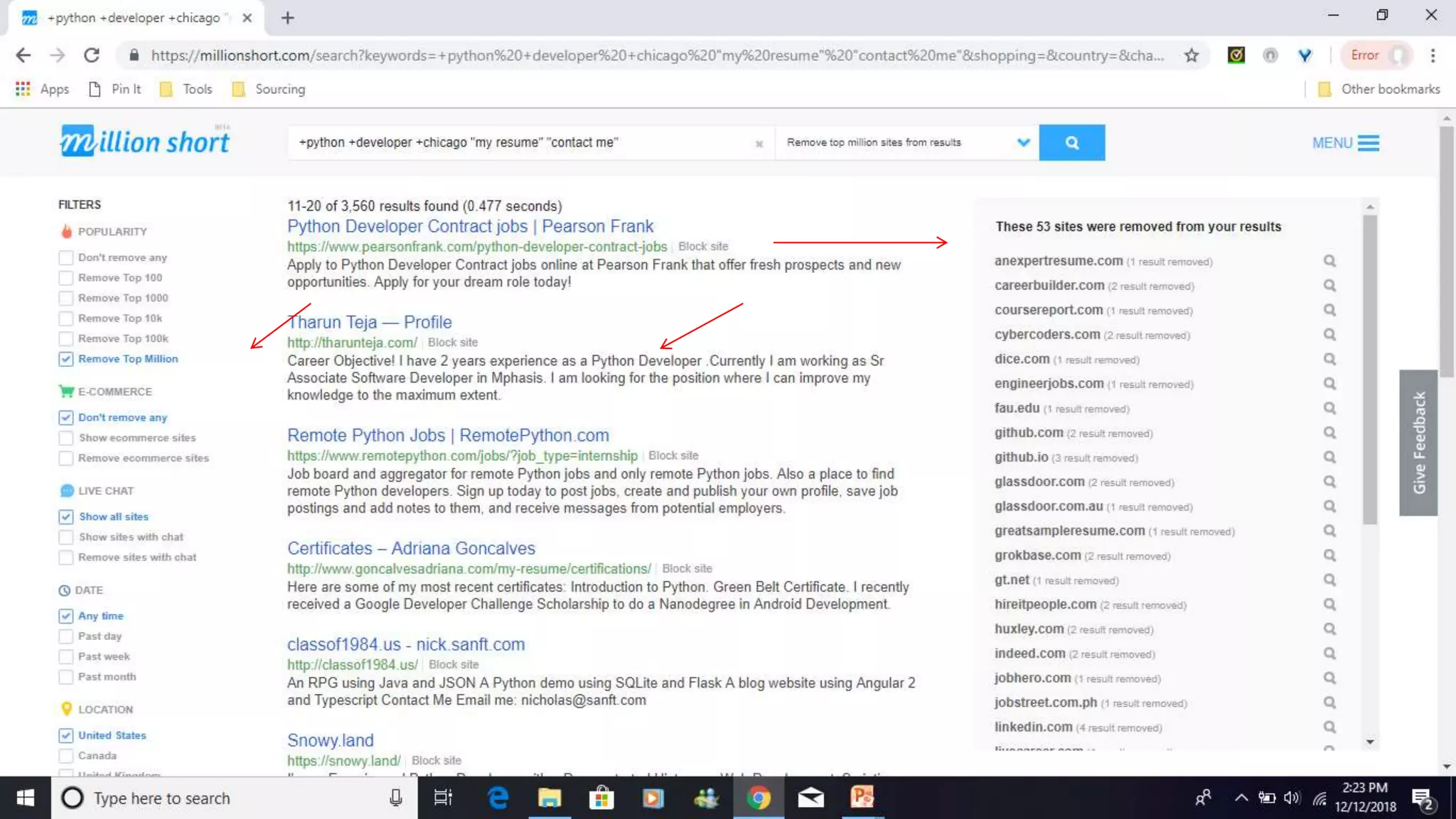Tick the Past week date filter
Screen dimensions: 1456x819
coord(66,656)
